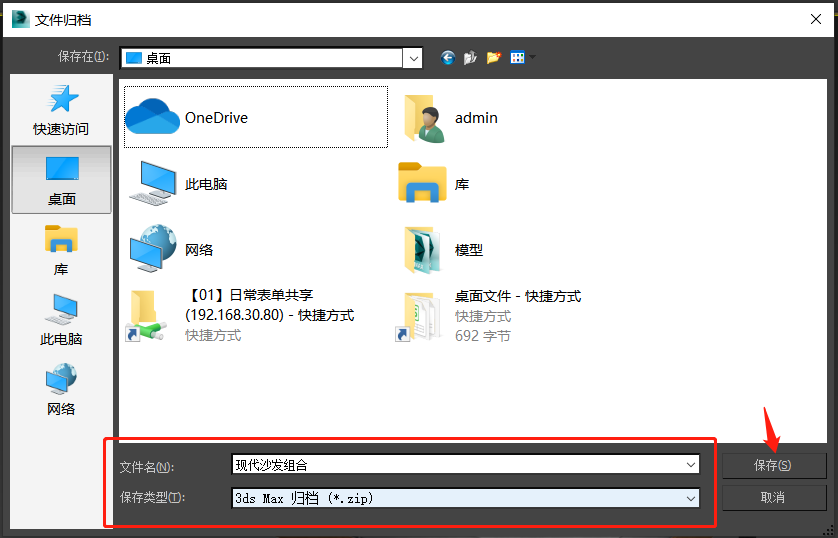
Task: Expand the file name history dropdown arrow
Action: pyautogui.click(x=690, y=465)
